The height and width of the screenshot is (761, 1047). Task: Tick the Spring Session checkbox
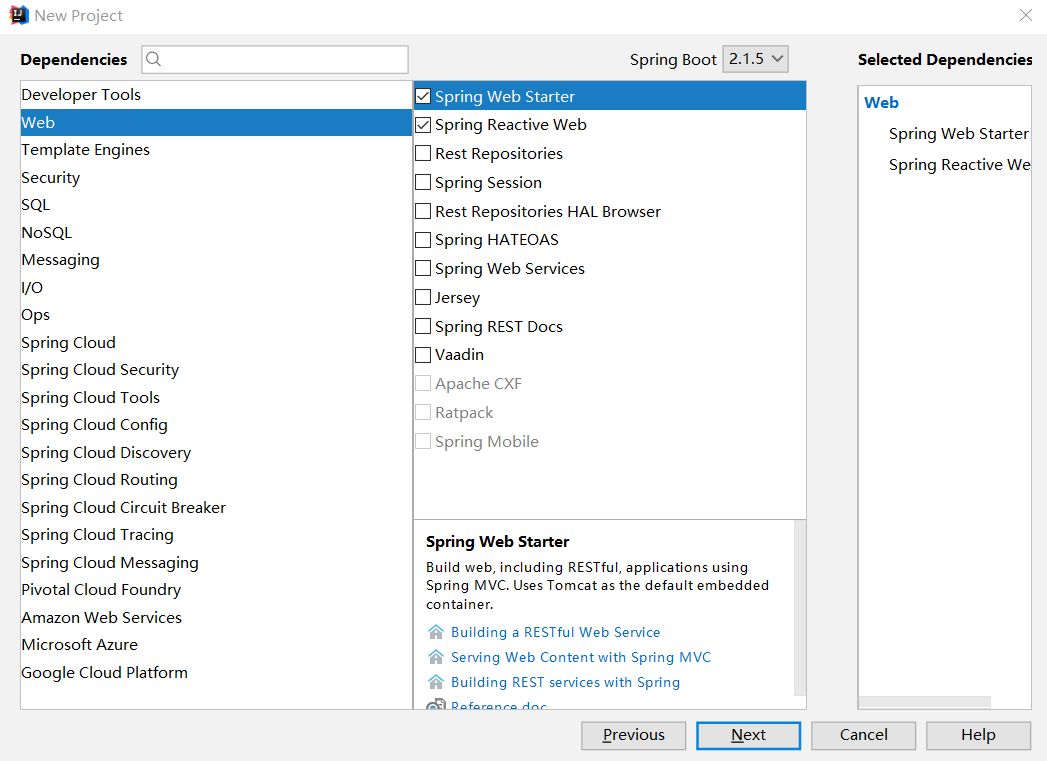pyautogui.click(x=423, y=182)
